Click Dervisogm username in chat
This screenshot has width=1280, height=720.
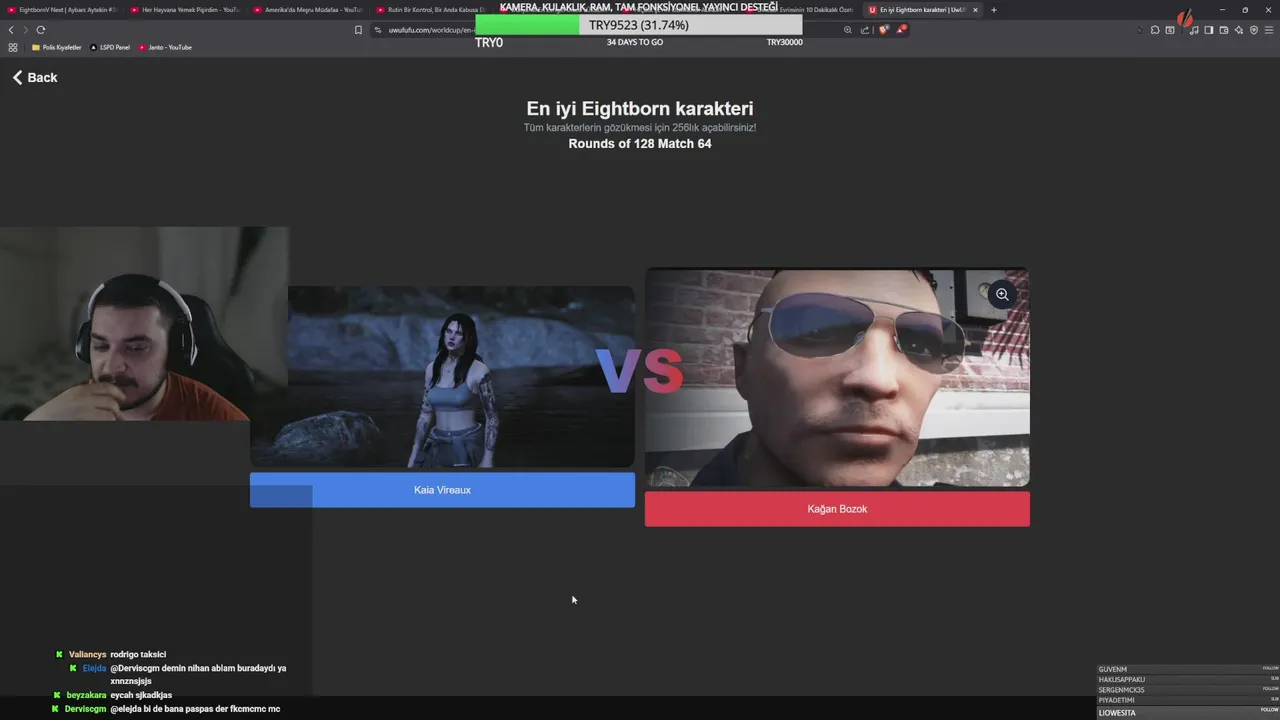tap(85, 709)
